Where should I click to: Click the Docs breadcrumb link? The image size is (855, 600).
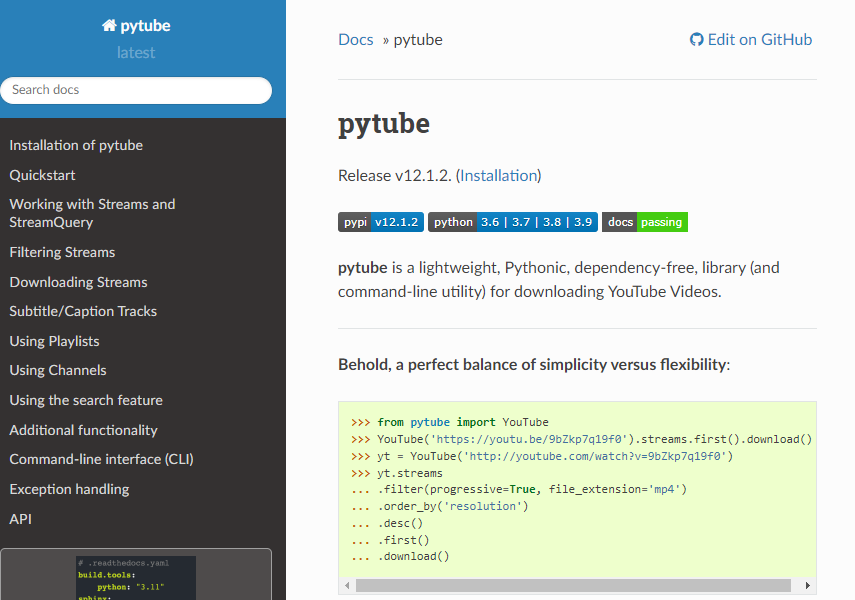tap(356, 39)
